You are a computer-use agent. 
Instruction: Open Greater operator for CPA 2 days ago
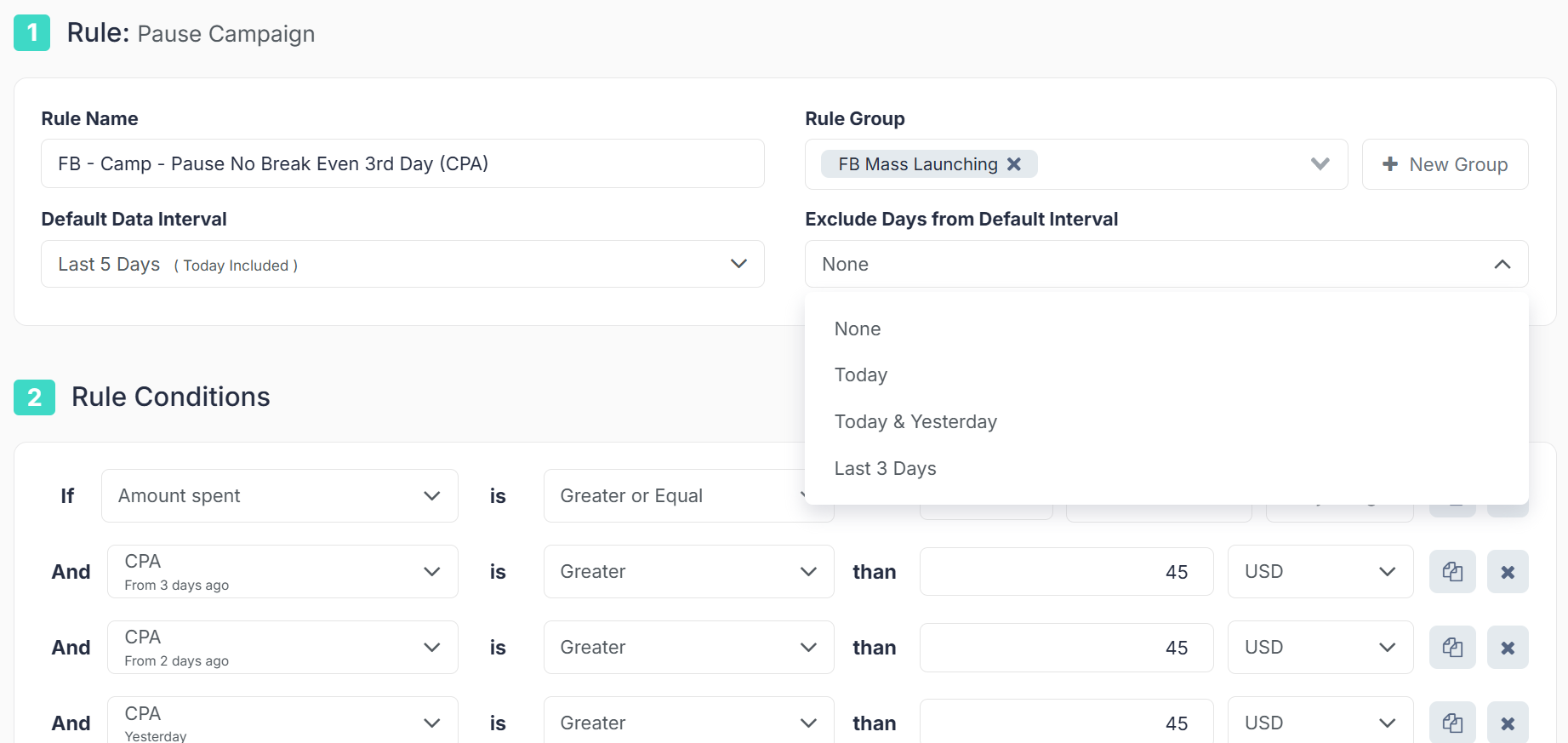click(x=688, y=648)
